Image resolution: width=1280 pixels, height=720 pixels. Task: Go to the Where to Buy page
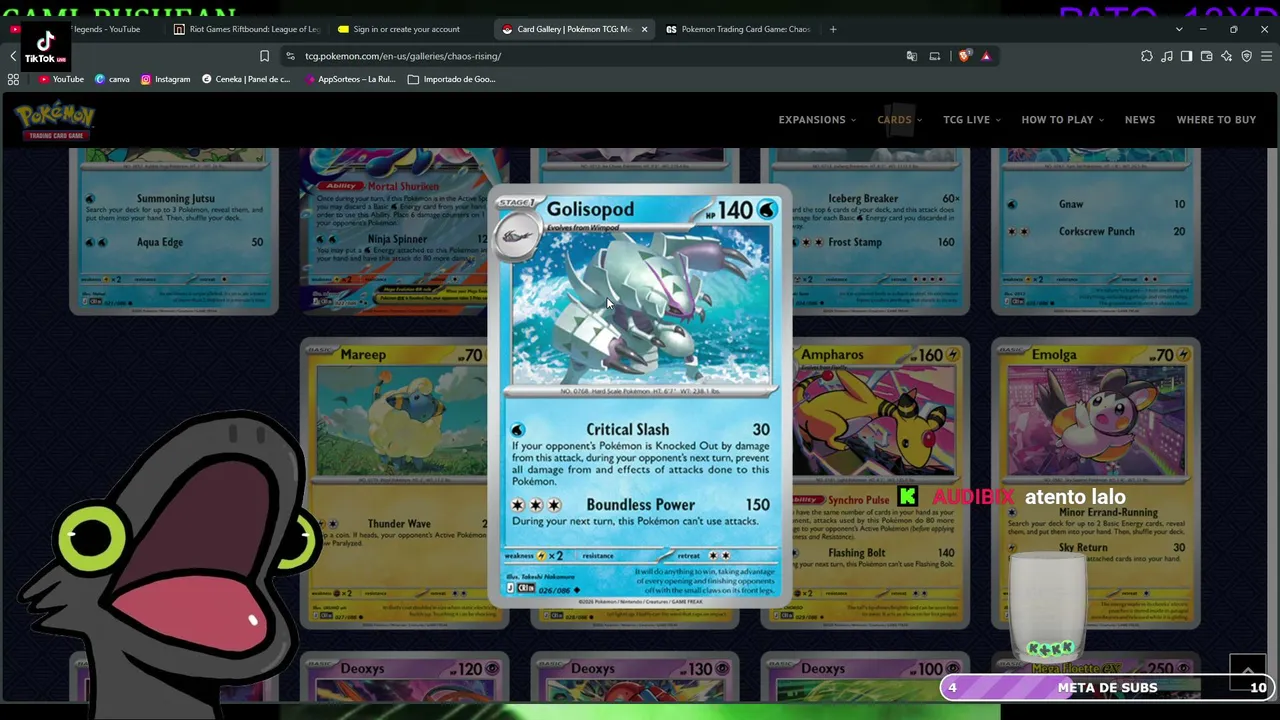(x=1216, y=120)
